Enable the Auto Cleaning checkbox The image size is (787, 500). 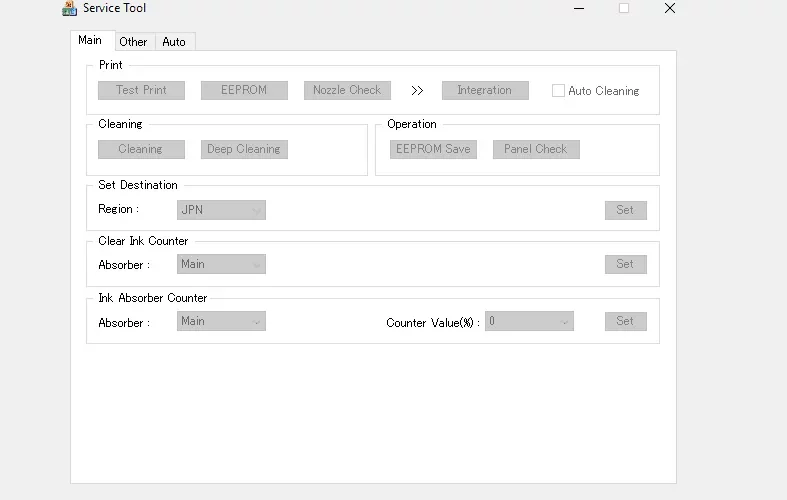(558, 90)
